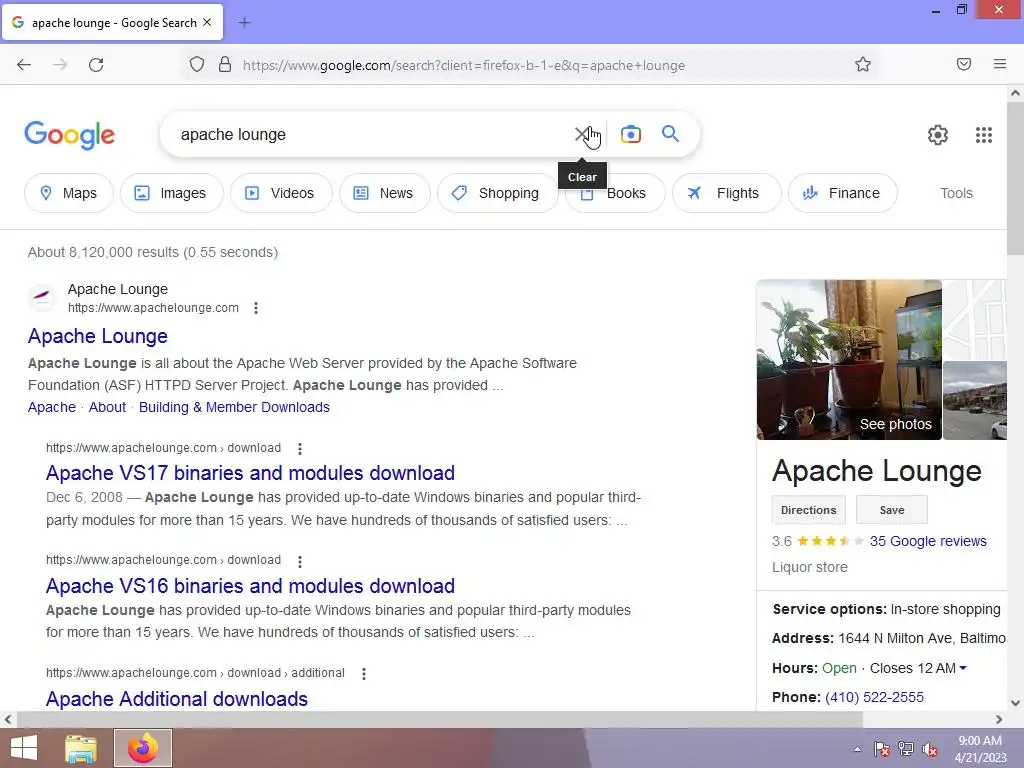This screenshot has width=1024, height=768.
Task: Switch to Books results
Action: 615,193
